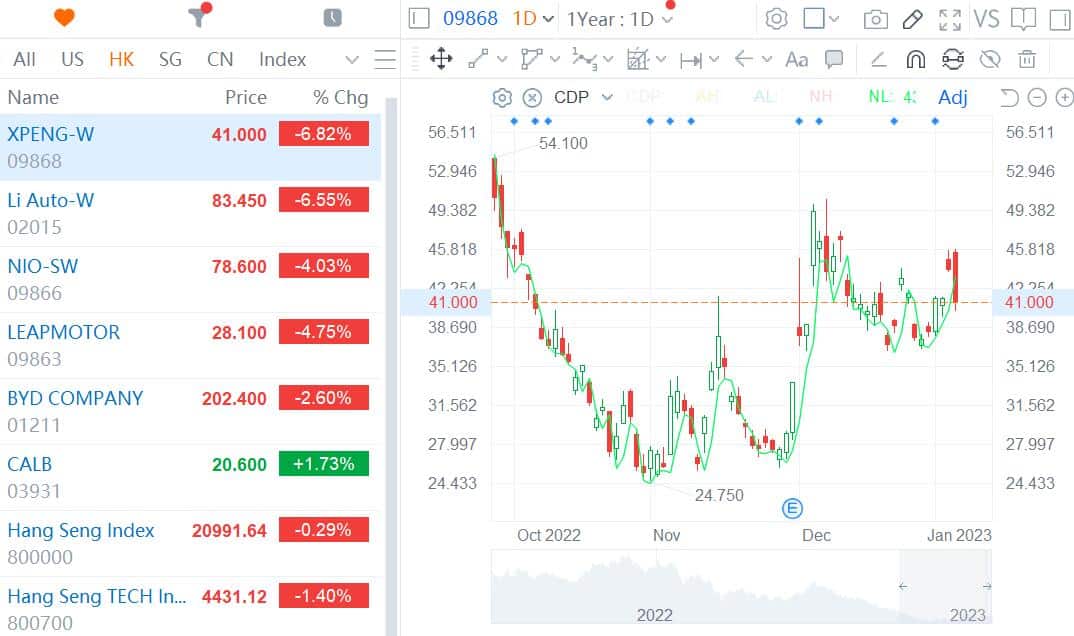This screenshot has height=636, width=1074.
Task: Click Adj to change price adjustment
Action: tap(952, 97)
